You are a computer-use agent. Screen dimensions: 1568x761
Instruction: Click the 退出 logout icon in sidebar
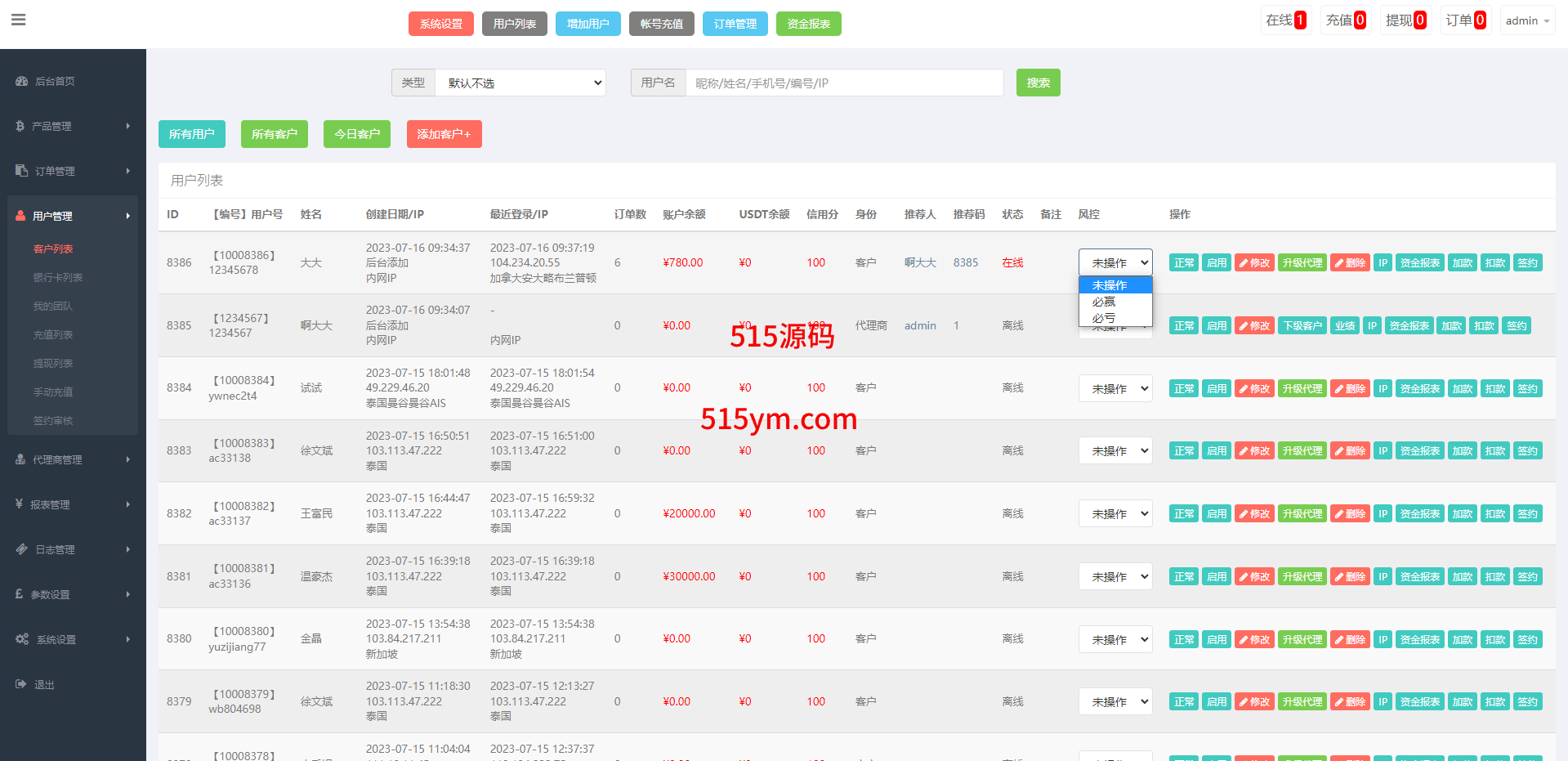pos(21,684)
